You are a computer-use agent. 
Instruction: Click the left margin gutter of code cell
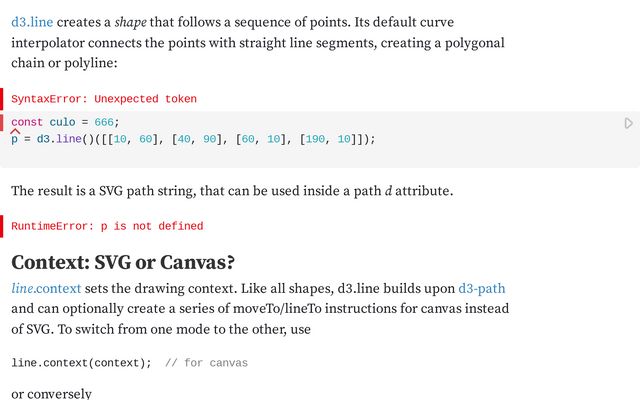coord(2,123)
